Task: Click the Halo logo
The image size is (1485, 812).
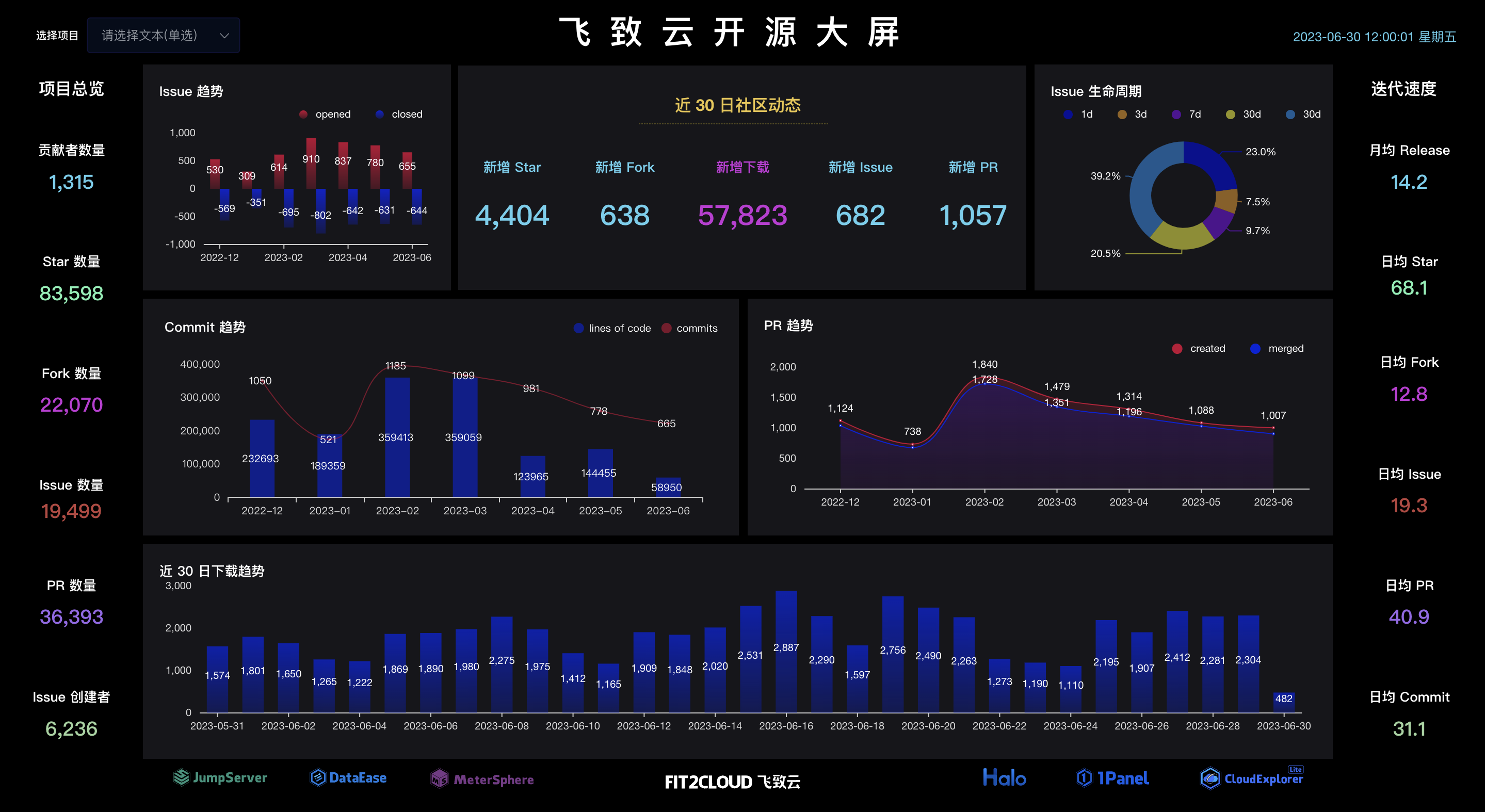Action: (x=1004, y=777)
